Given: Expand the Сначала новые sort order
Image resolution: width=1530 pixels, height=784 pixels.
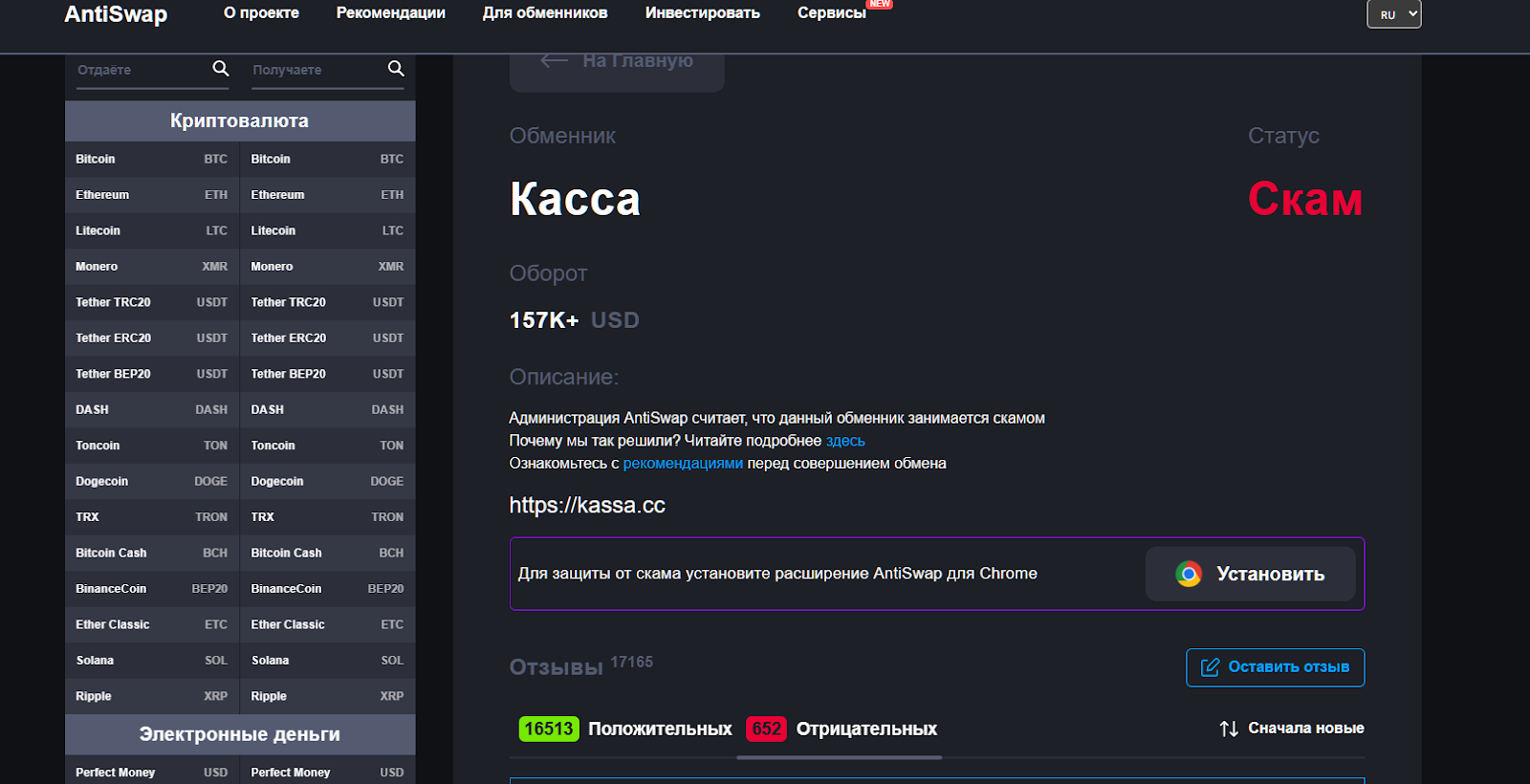Looking at the screenshot, I should [1305, 729].
